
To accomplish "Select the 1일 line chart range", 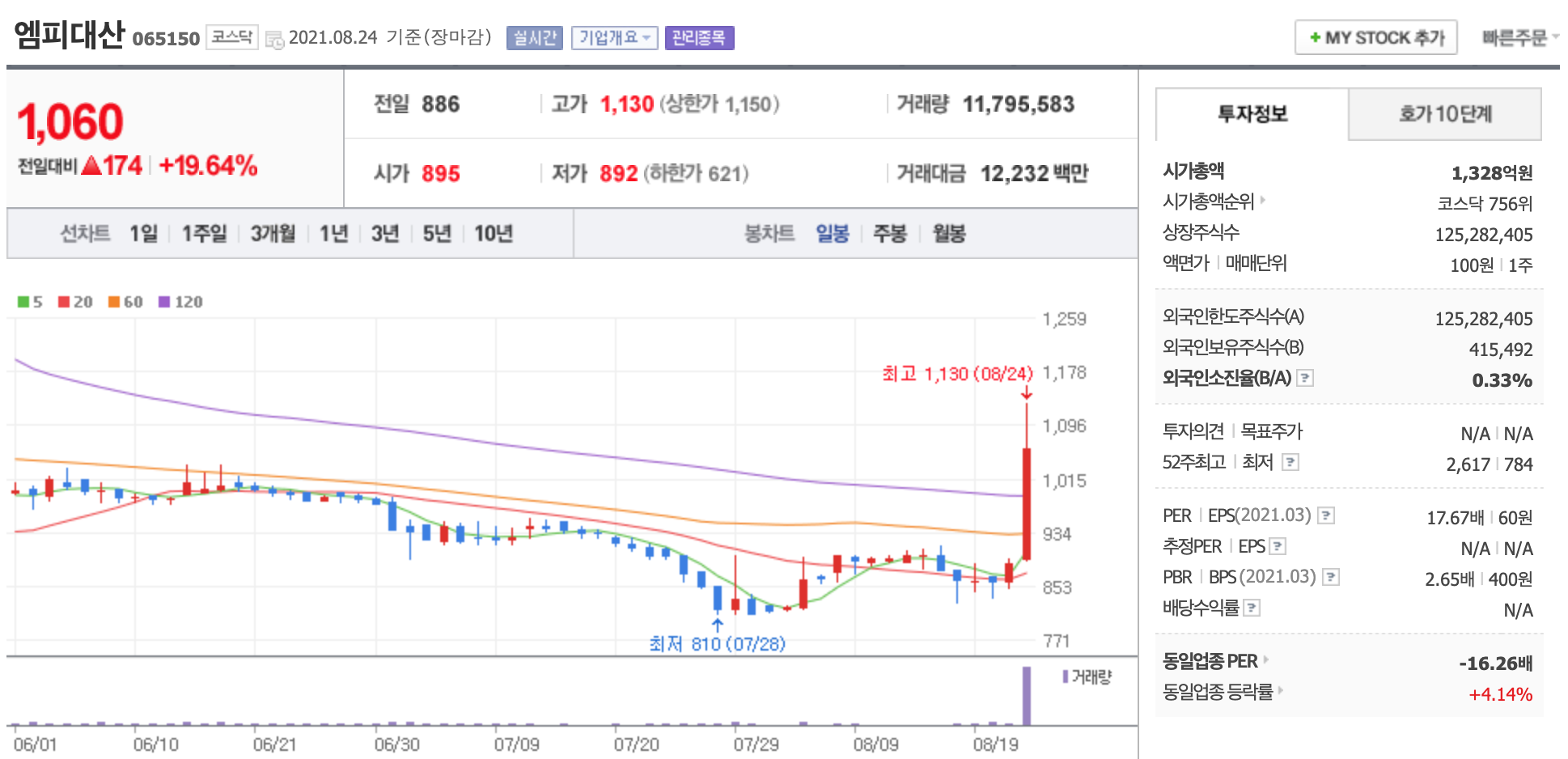I will pyautogui.click(x=144, y=234).
